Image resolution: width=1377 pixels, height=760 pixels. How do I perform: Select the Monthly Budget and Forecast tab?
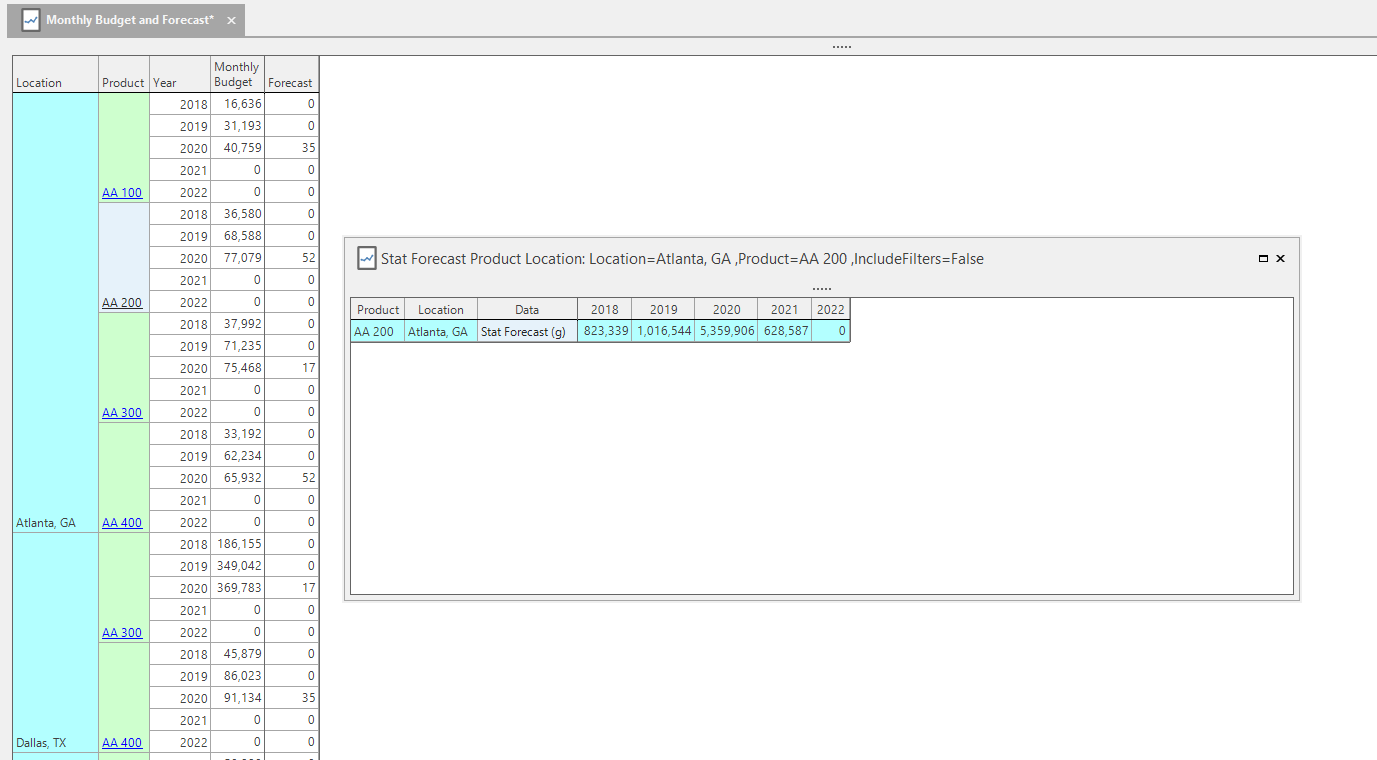click(126, 20)
